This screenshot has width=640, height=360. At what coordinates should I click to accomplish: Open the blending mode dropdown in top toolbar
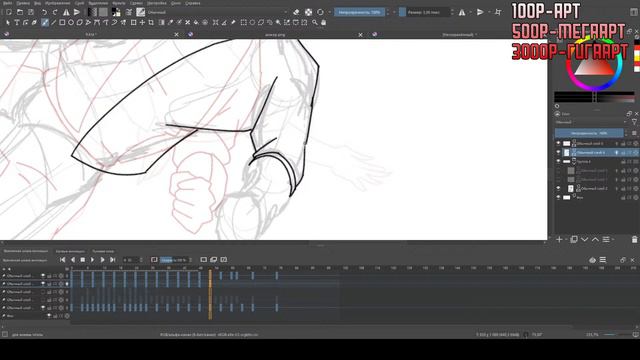click(217, 12)
